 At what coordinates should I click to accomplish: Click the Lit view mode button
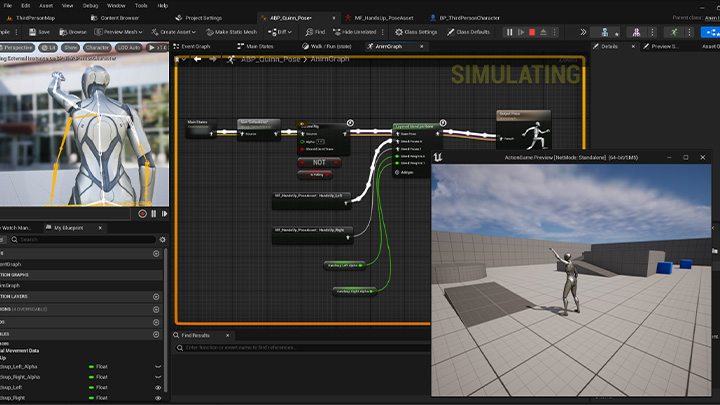pyautogui.click(x=48, y=47)
